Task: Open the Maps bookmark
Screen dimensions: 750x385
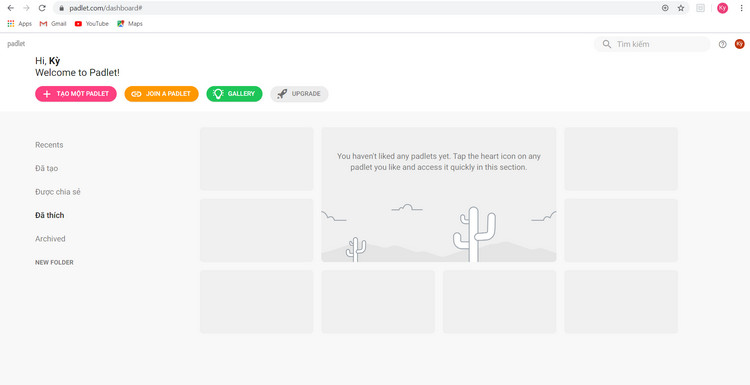Action: [x=130, y=23]
